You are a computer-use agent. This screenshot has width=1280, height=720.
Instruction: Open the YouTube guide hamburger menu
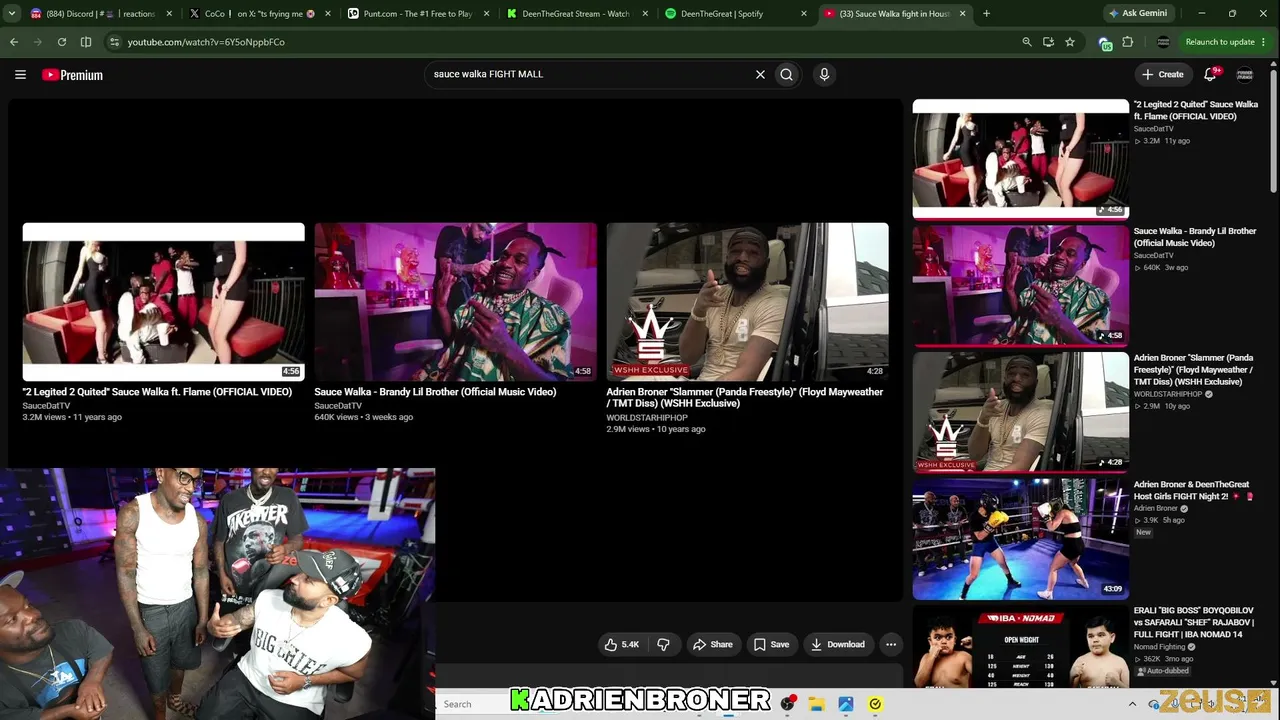coord(20,74)
